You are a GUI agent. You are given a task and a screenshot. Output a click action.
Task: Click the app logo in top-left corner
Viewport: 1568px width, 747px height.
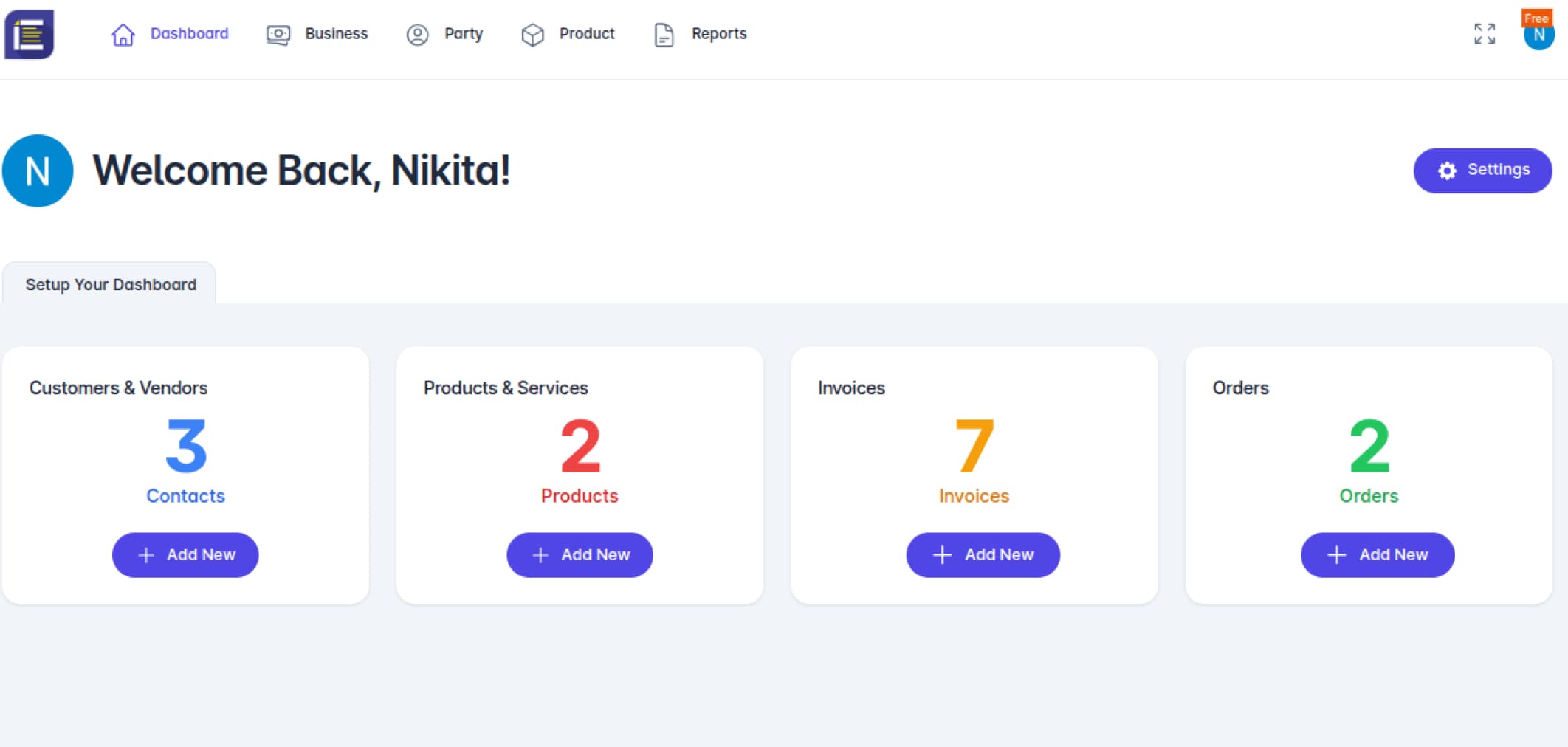[30, 34]
